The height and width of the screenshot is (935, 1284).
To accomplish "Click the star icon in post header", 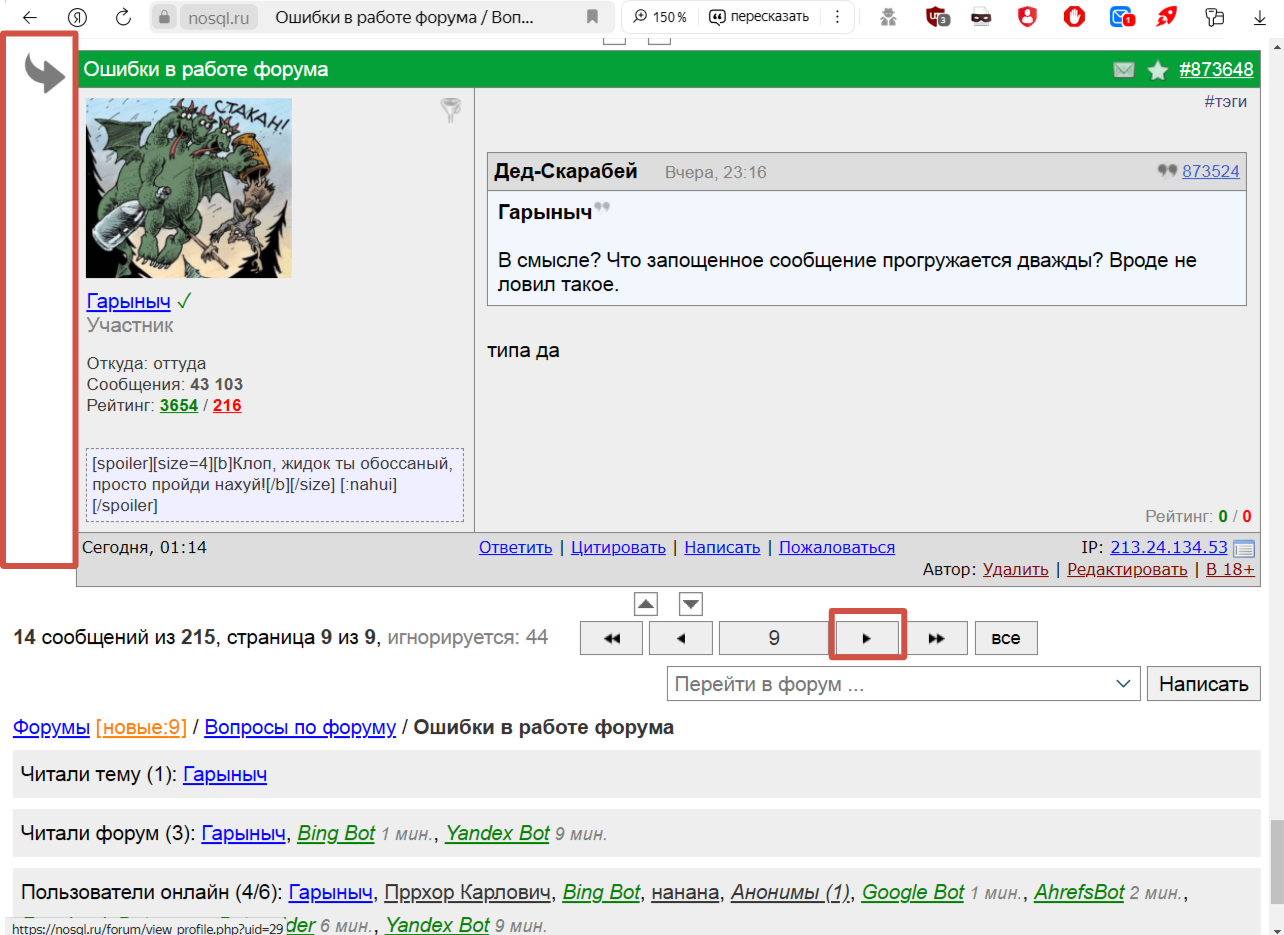I will (x=1158, y=70).
